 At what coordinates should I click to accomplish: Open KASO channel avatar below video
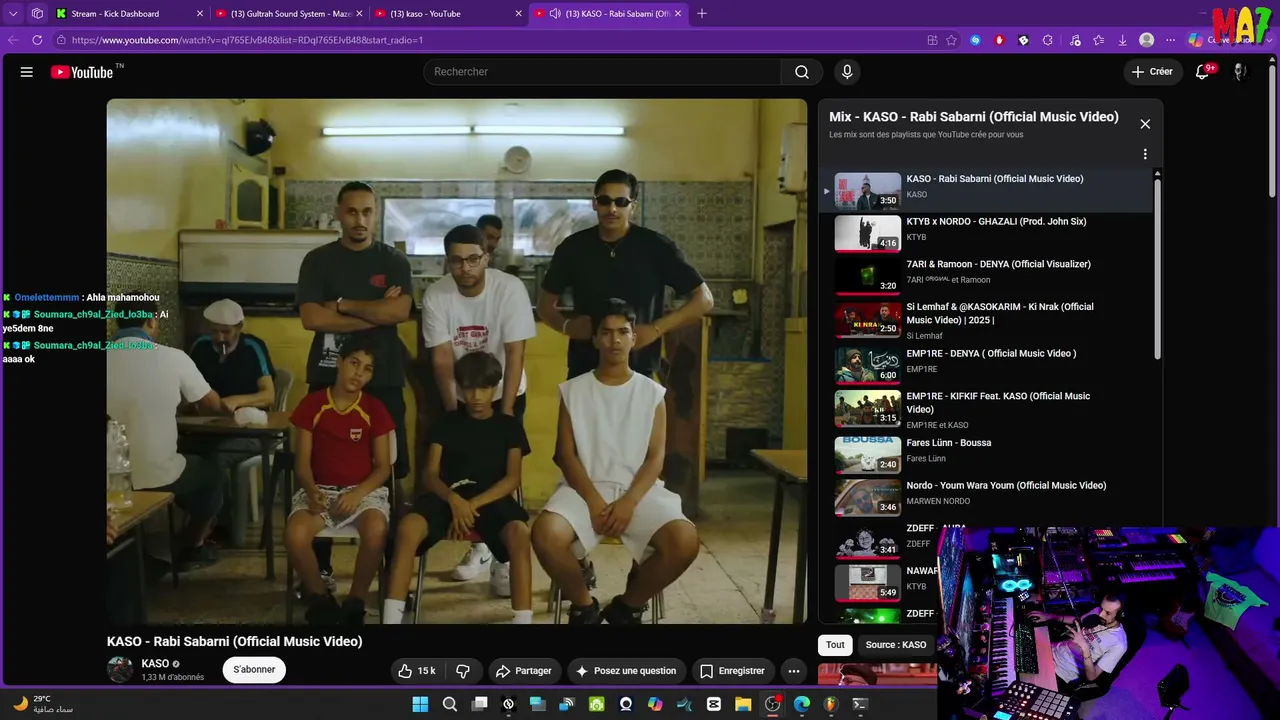120,670
